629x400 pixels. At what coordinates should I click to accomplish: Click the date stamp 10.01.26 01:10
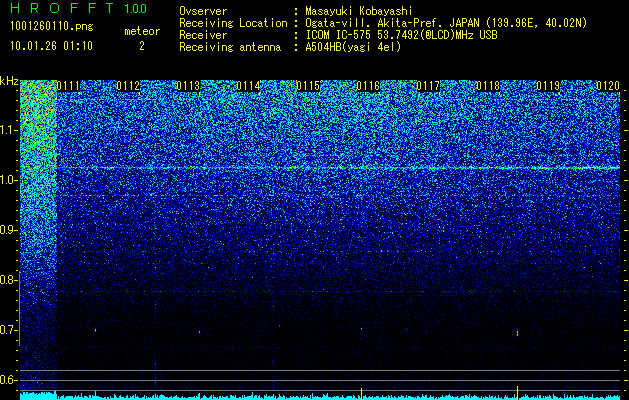click(x=51, y=46)
